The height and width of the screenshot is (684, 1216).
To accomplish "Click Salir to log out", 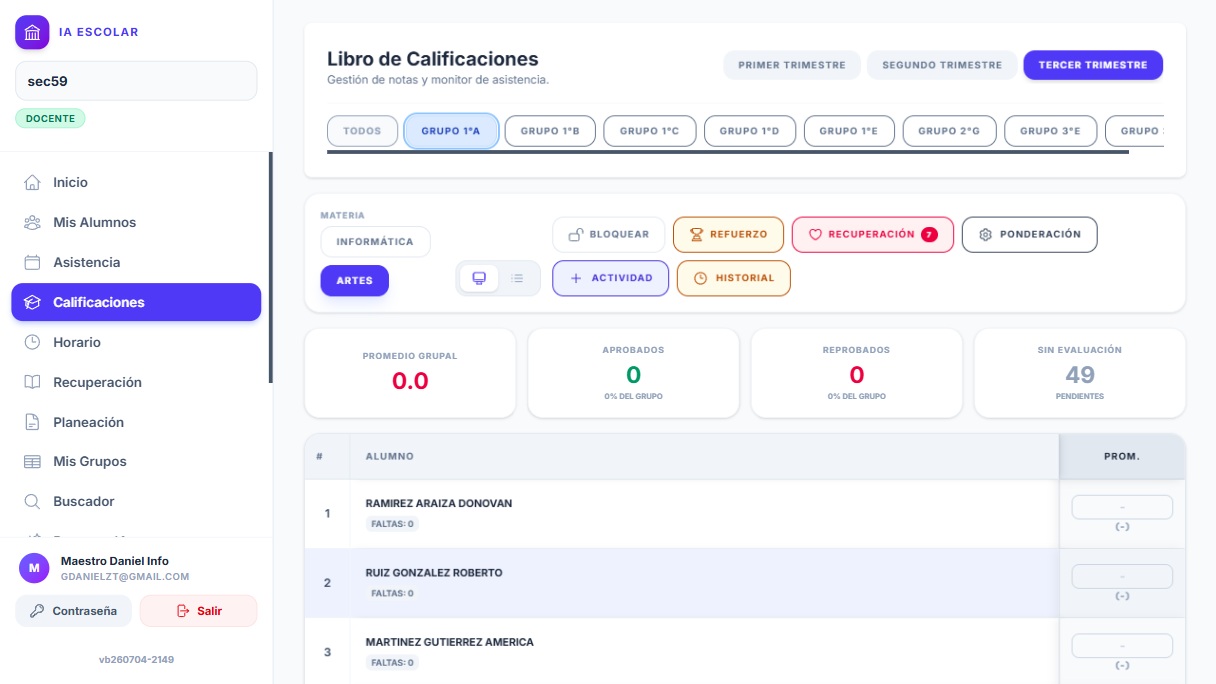I will [x=198, y=611].
